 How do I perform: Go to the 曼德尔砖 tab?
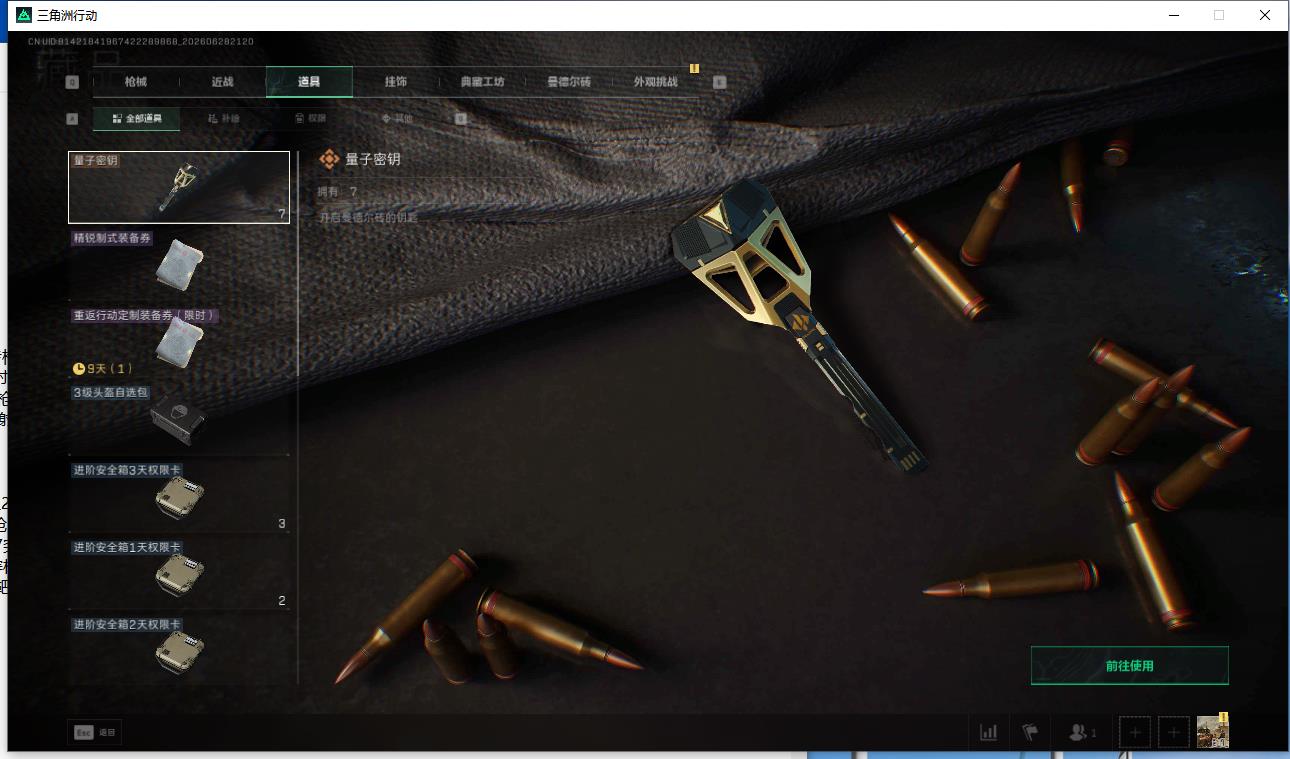[x=569, y=82]
